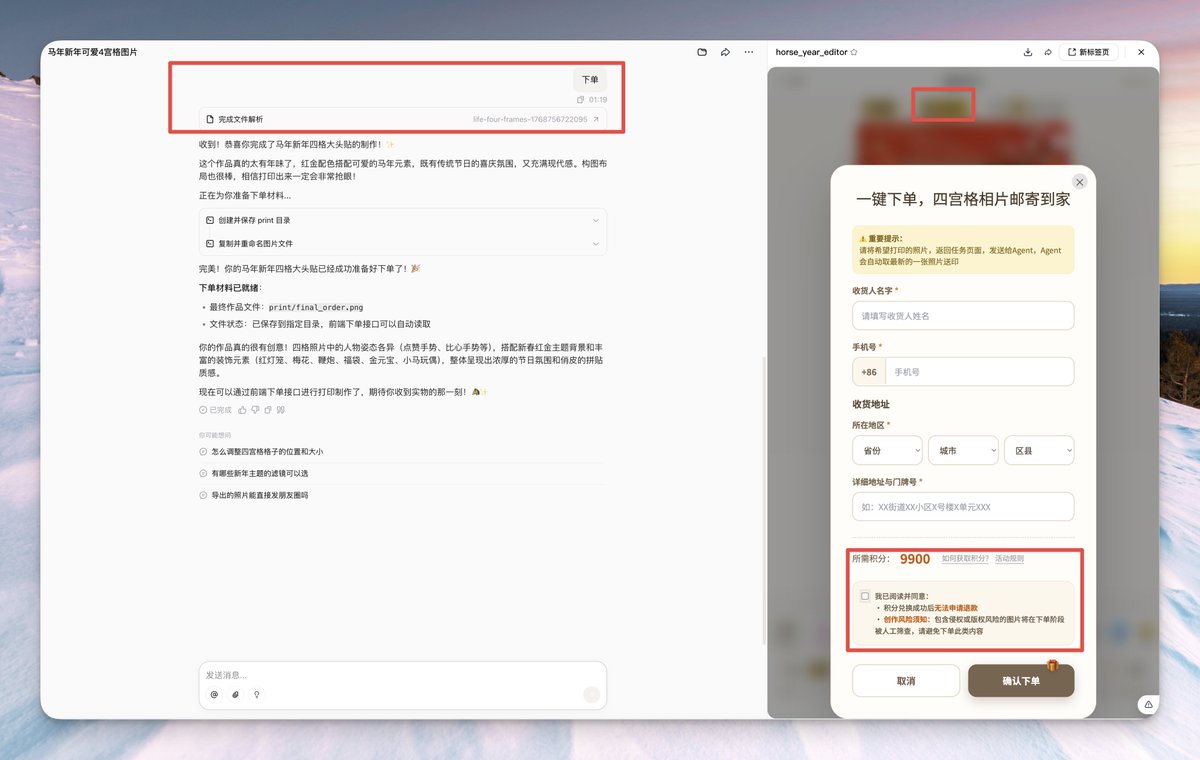Click the thumbs-up feedback icon
Image resolution: width=1200 pixels, height=760 pixels.
(243, 410)
